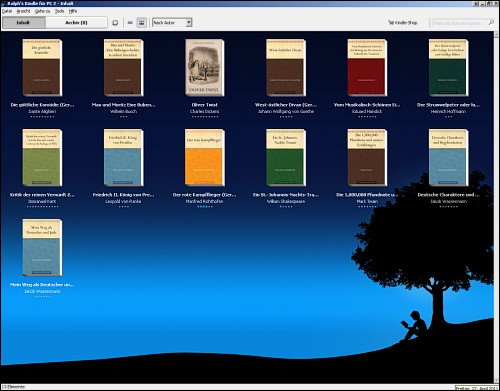
Task: Open the Nach Autor sort dropdown
Action: [x=172, y=23]
